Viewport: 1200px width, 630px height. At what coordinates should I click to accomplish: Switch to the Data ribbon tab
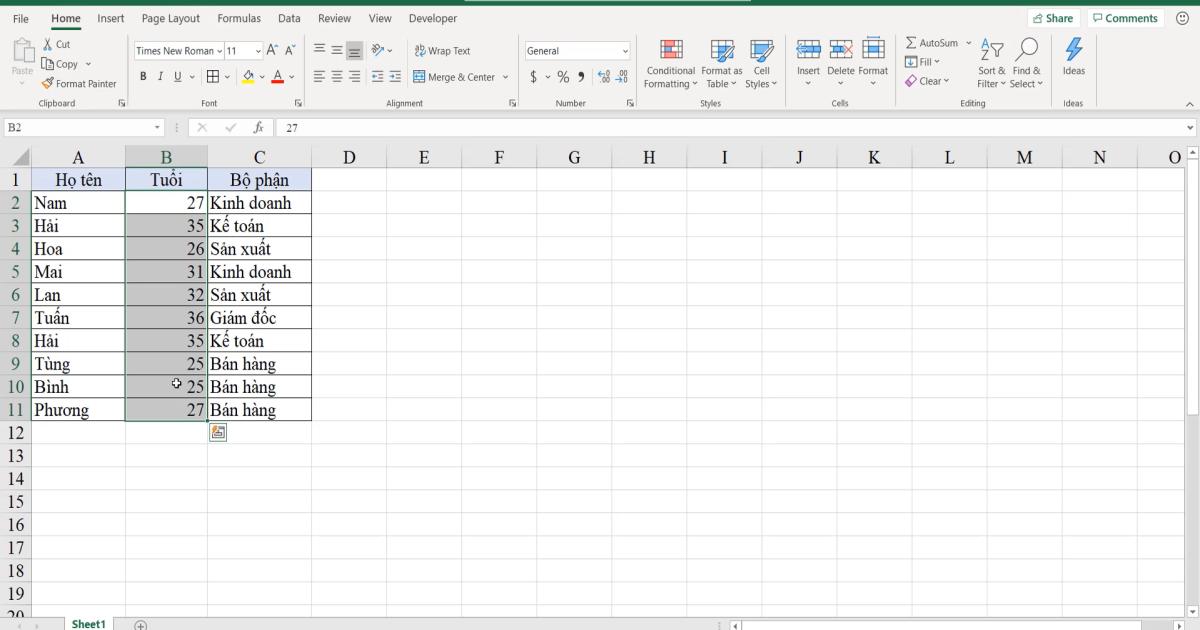coord(289,17)
